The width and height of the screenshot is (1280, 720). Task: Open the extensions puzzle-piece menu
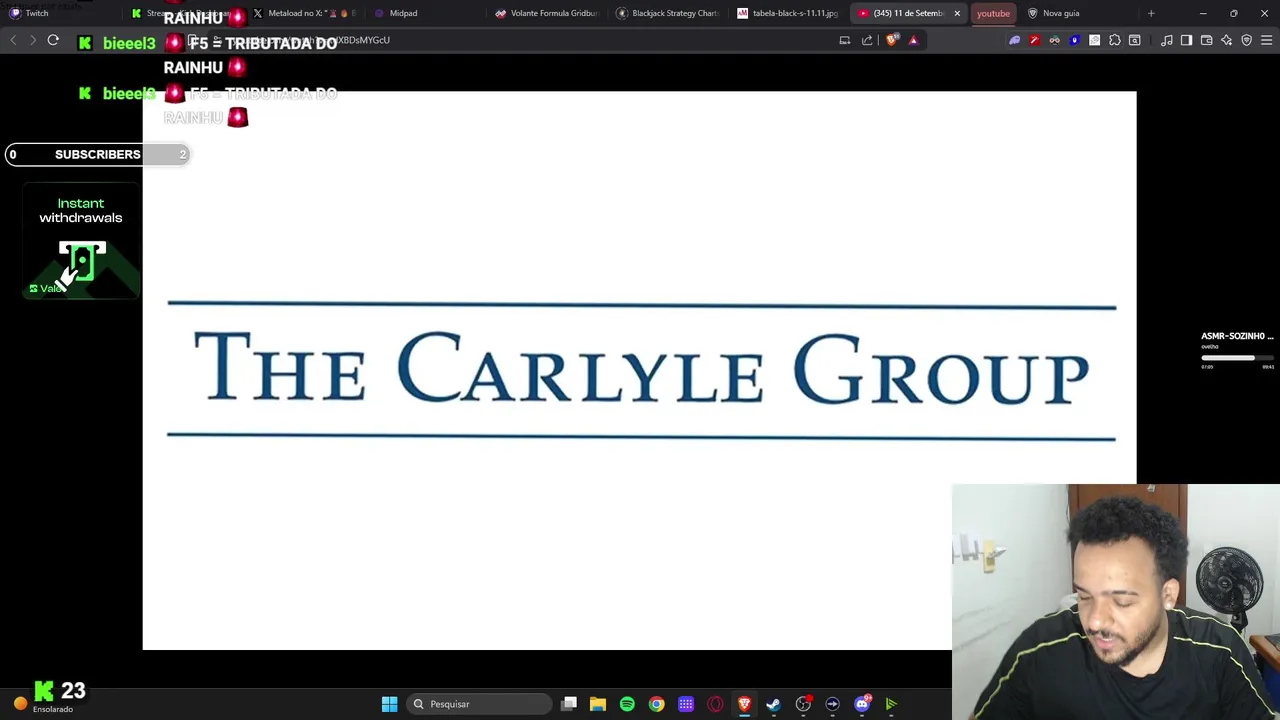(1115, 40)
